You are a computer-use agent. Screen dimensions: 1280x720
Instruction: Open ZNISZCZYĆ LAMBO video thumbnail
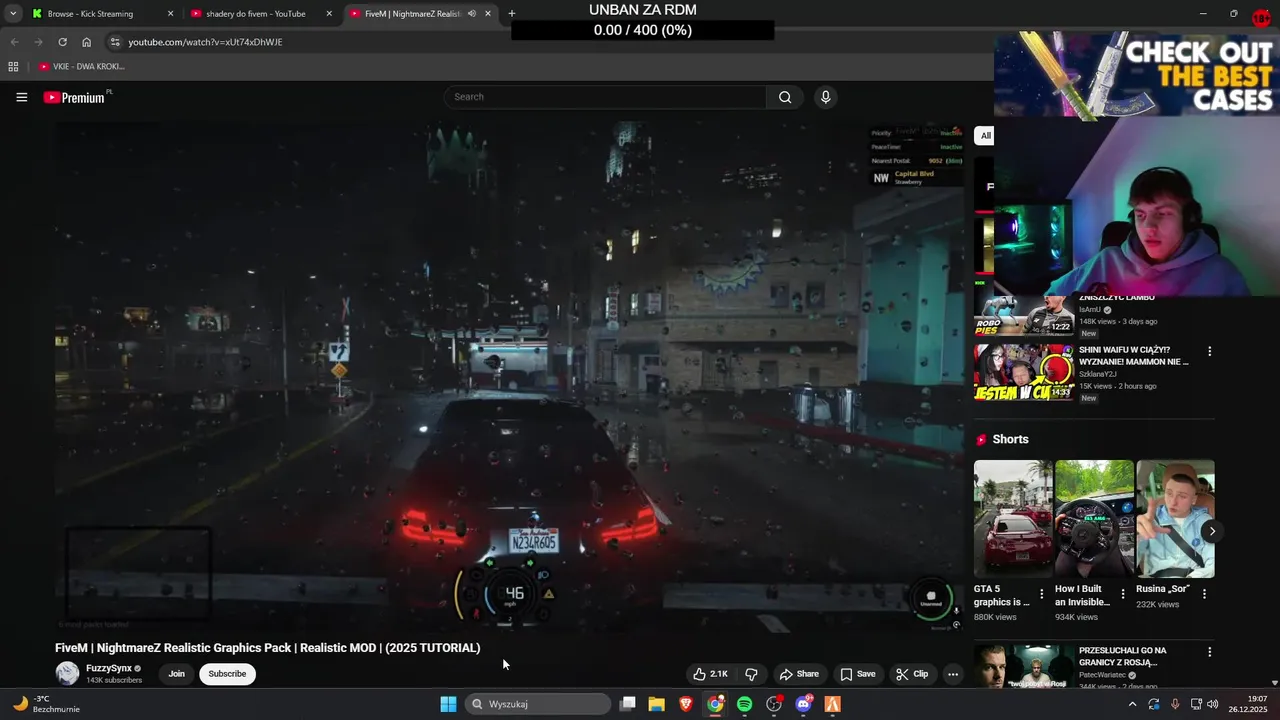[1024, 316]
